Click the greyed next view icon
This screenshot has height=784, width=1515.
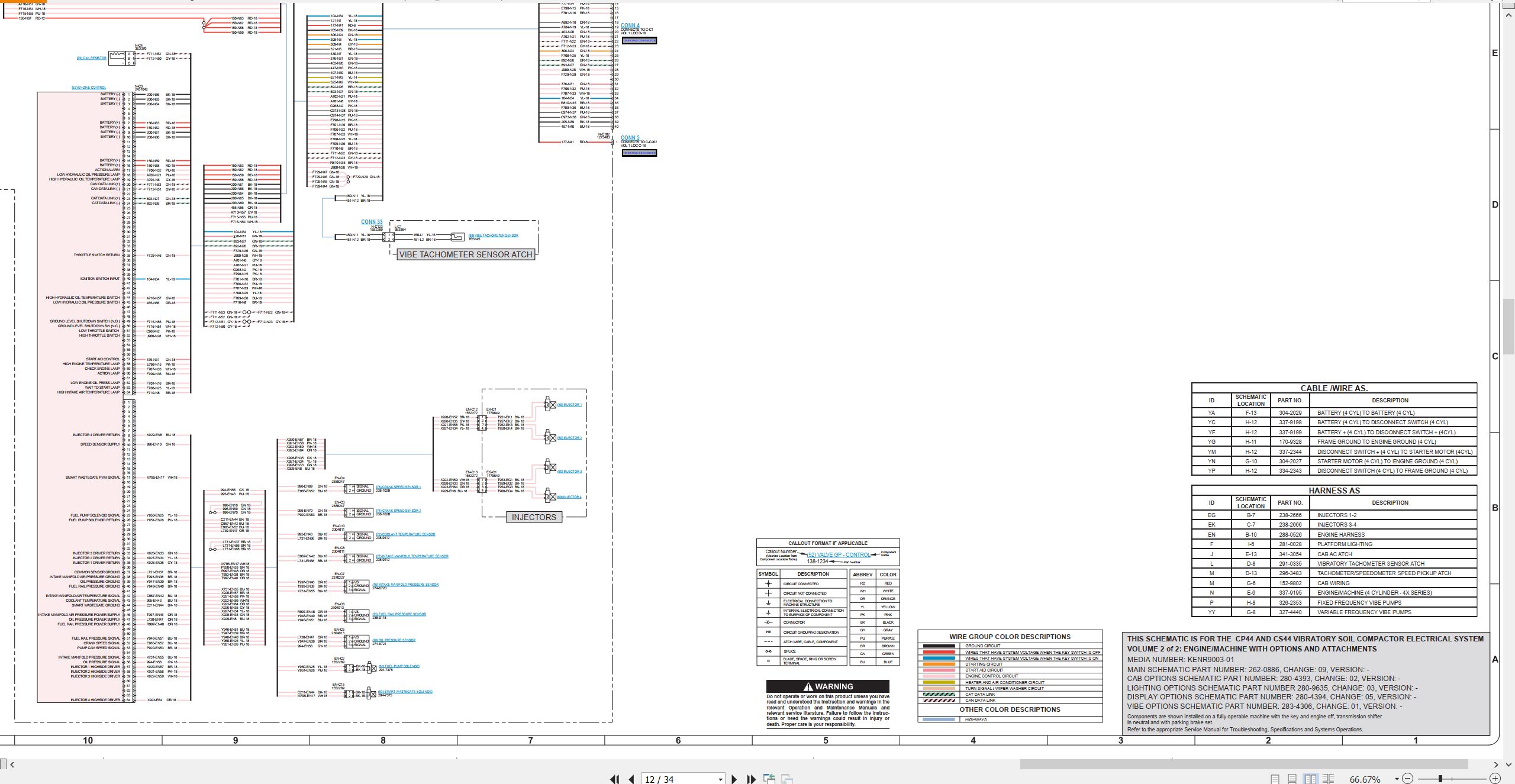(x=787, y=779)
